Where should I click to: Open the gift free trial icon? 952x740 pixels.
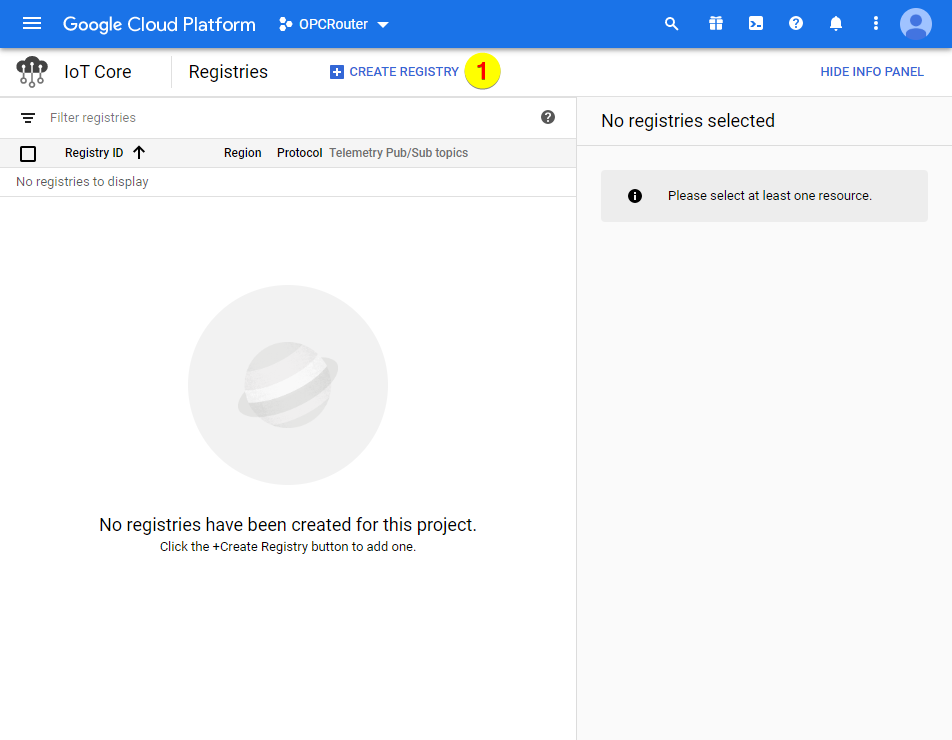[715, 24]
